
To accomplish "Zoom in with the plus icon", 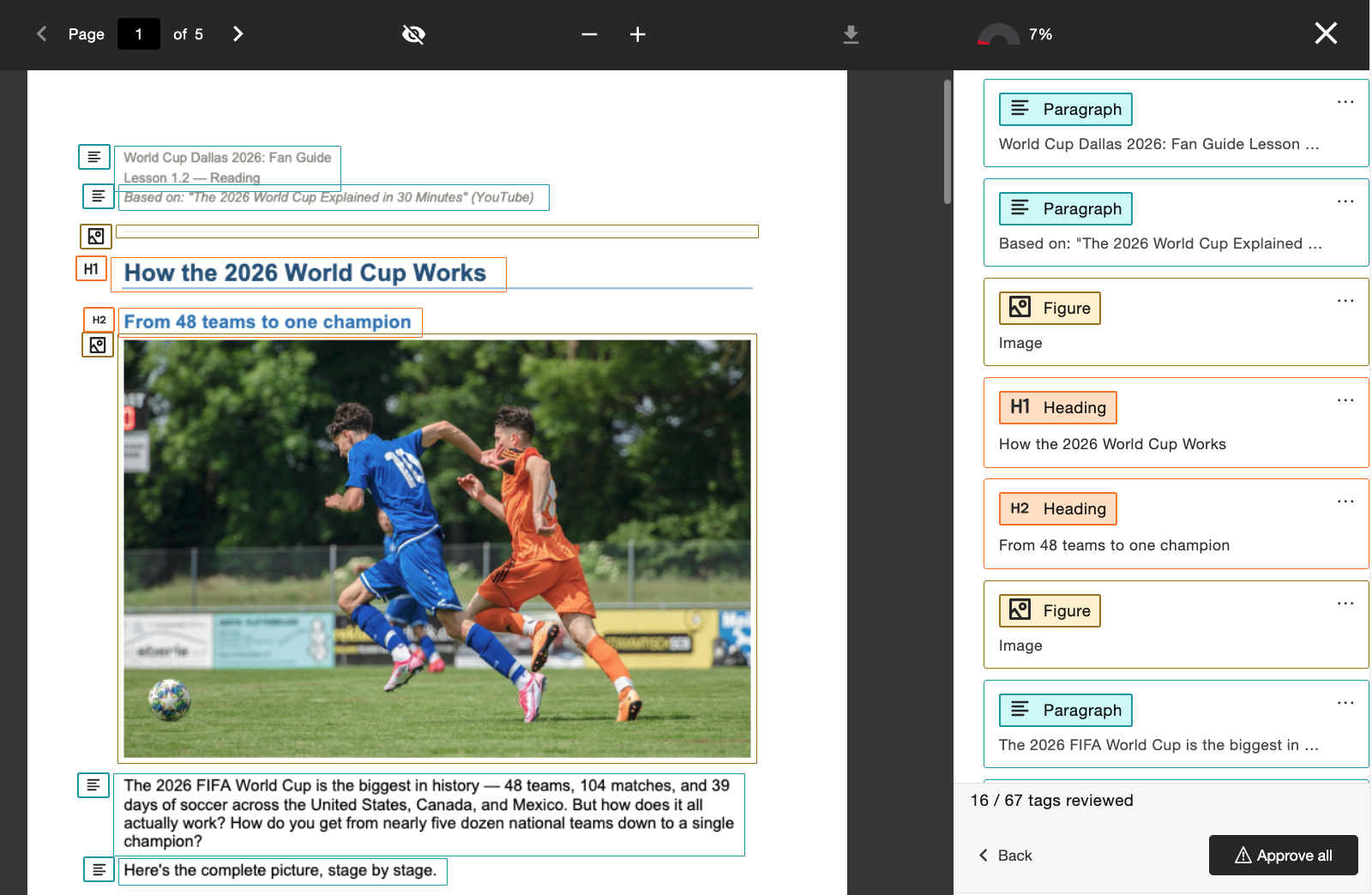I will click(637, 34).
